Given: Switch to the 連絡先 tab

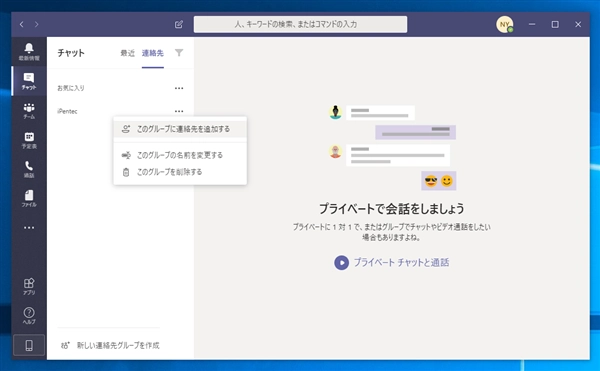Looking at the screenshot, I should (153, 53).
